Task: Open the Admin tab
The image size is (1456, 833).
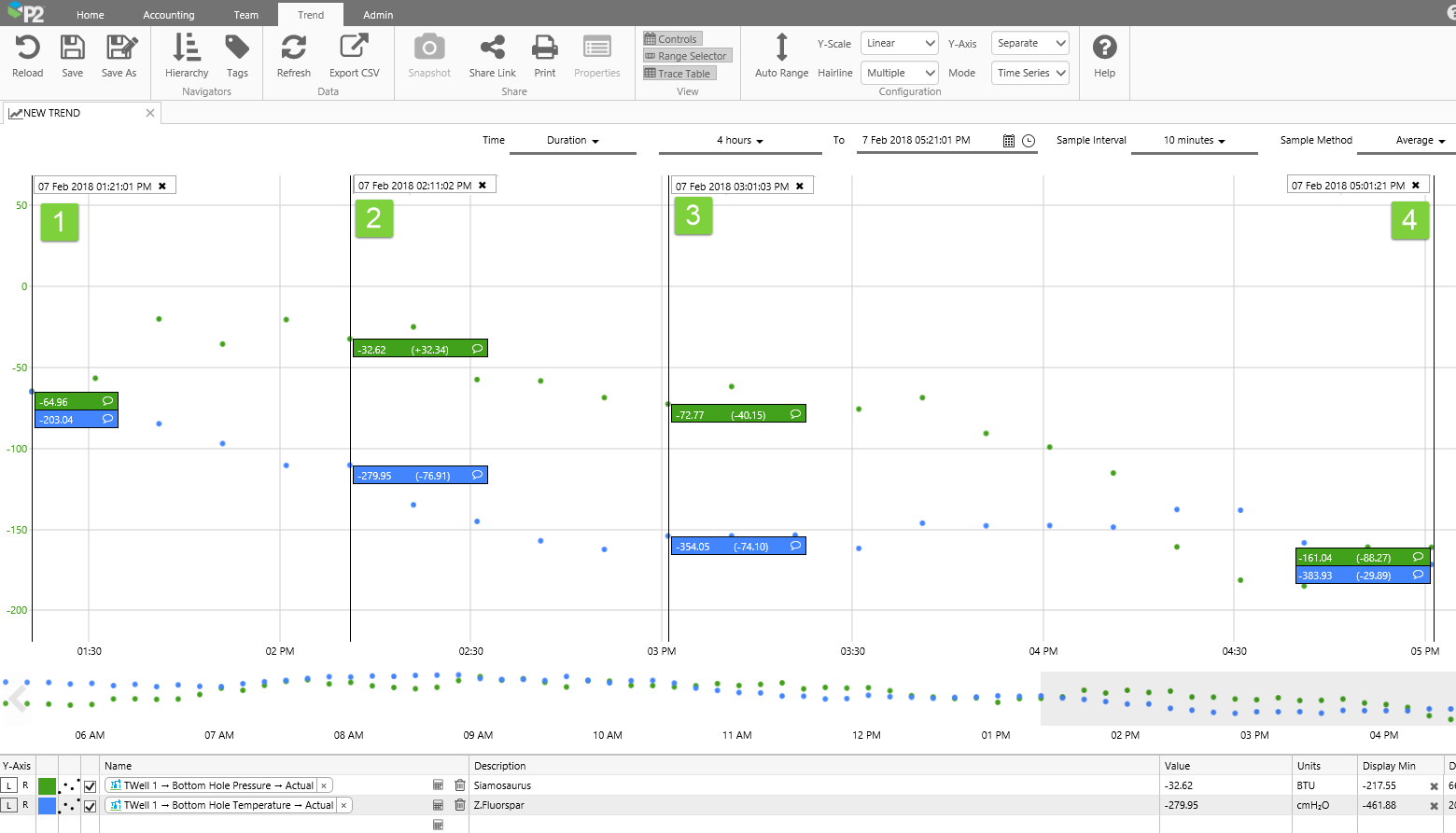Action: pos(378,15)
